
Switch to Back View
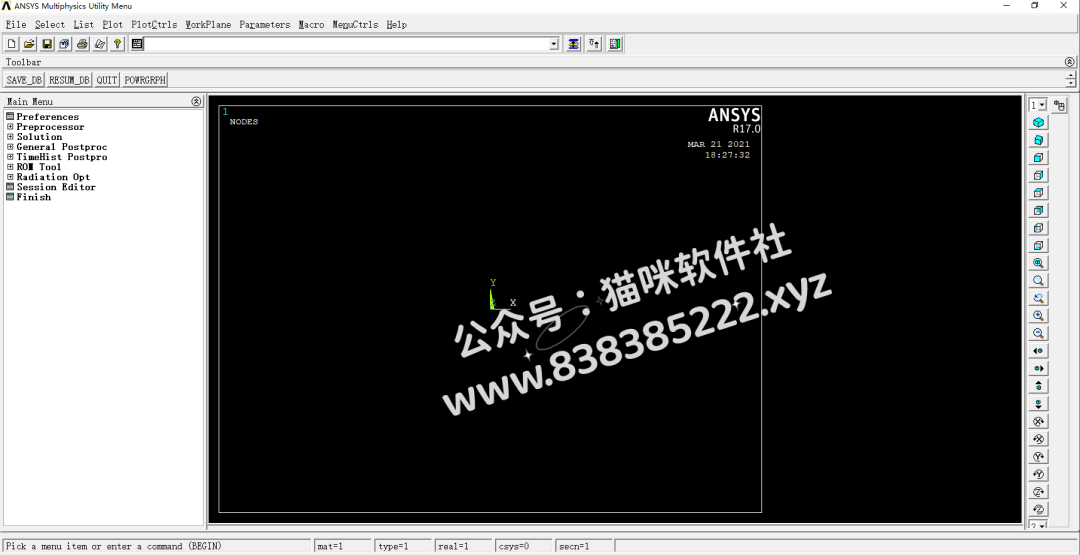tap(1039, 211)
